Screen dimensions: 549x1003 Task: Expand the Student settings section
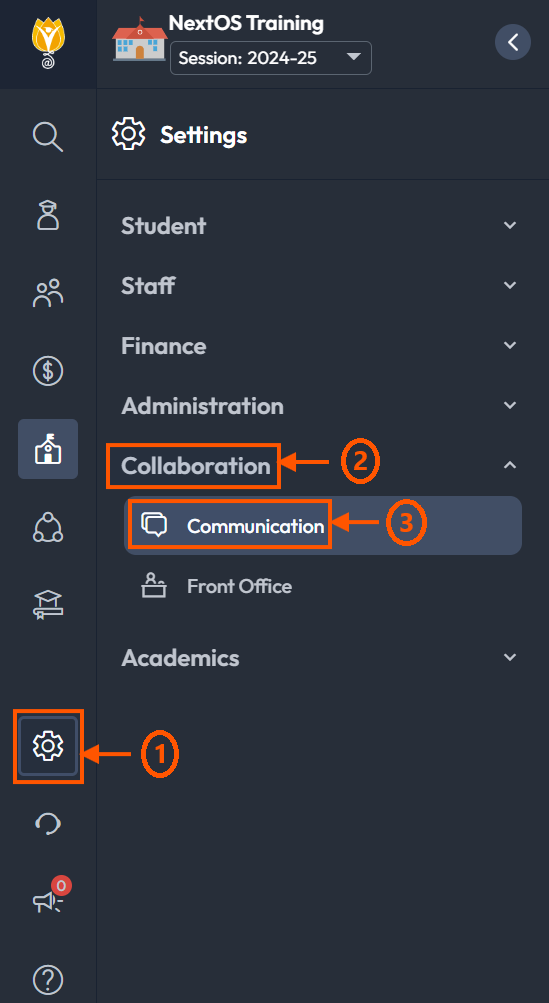319,226
